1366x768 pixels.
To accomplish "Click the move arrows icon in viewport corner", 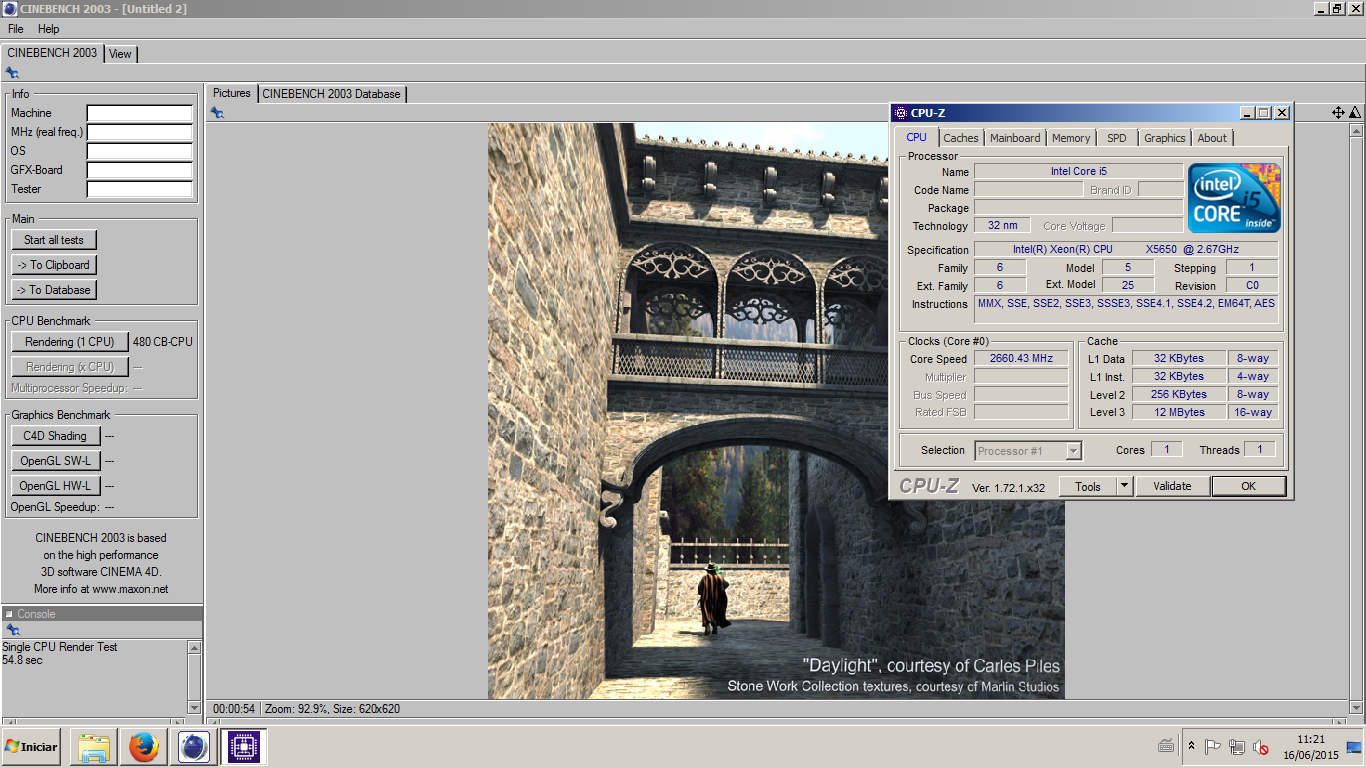I will point(1338,113).
